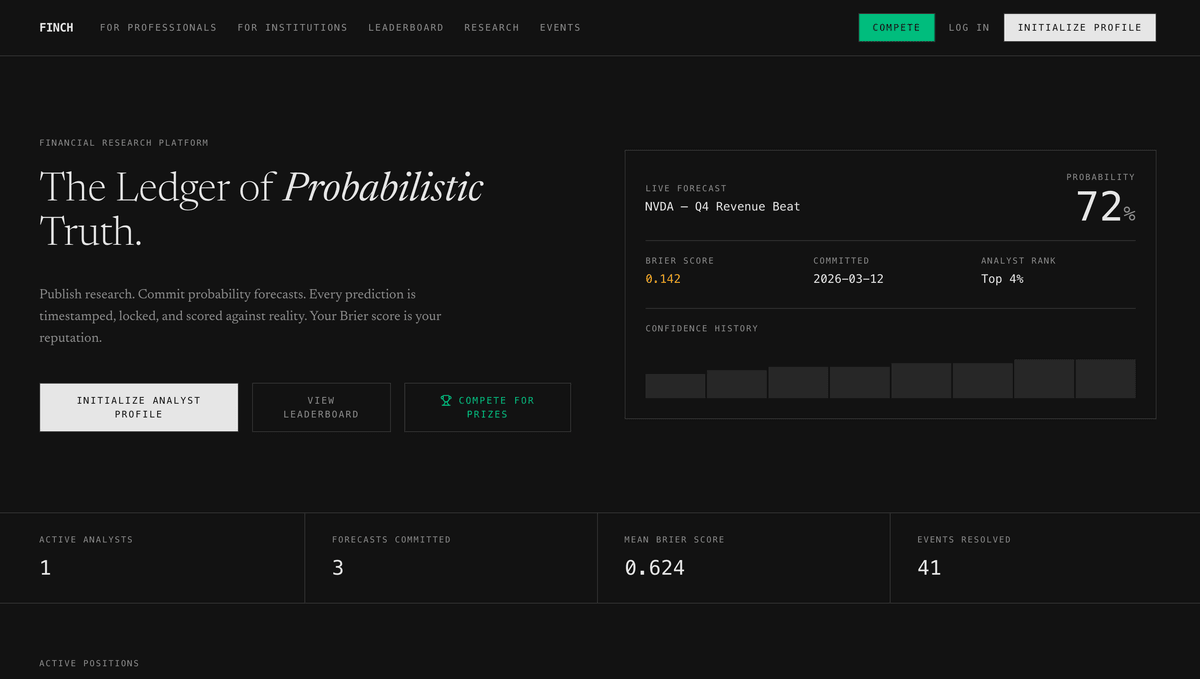This screenshot has width=1200, height=679.
Task: Click the Mean Brier Score value 0.624
Action: click(x=654, y=568)
